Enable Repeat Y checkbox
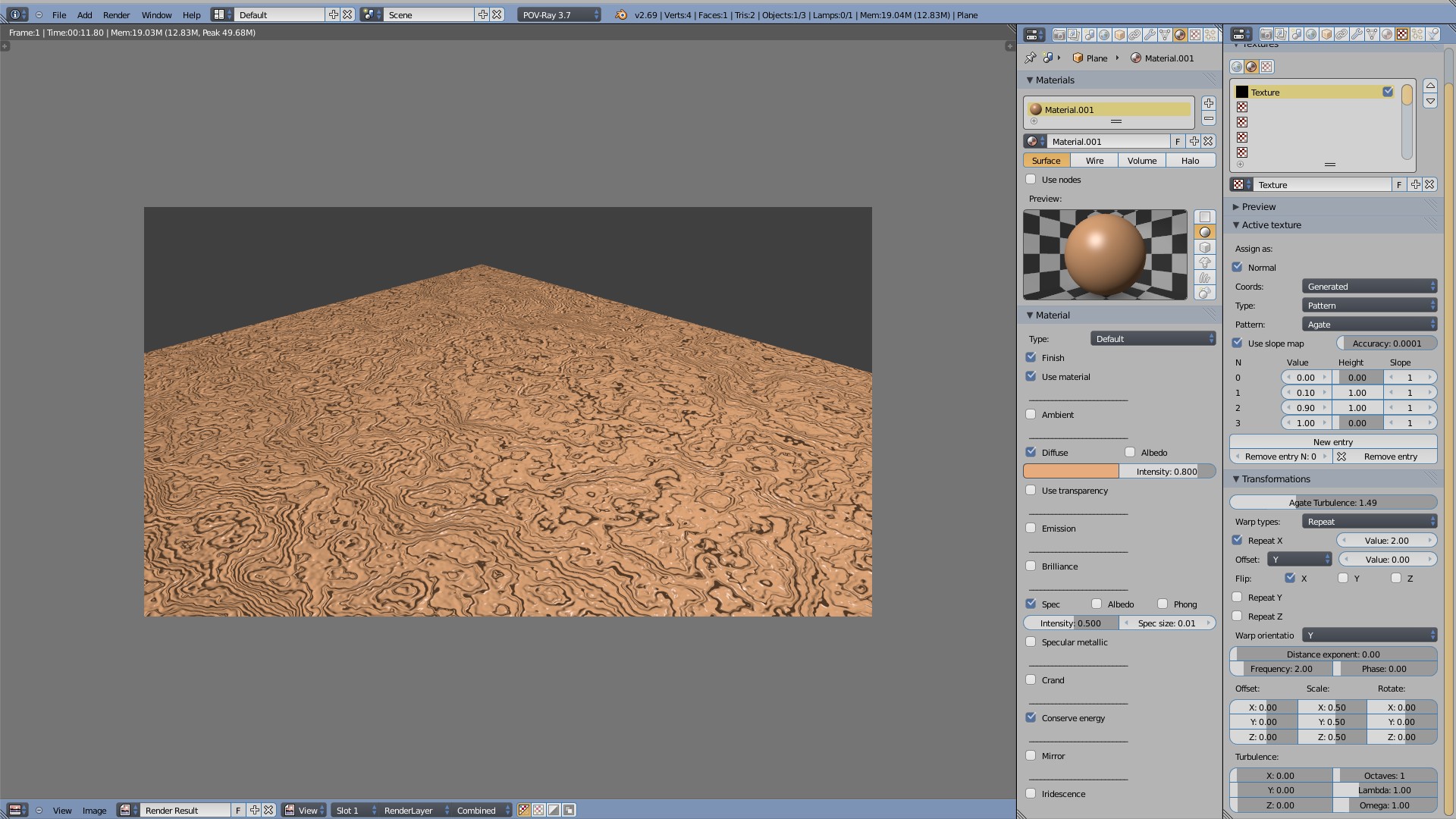1456x819 pixels. [1238, 597]
